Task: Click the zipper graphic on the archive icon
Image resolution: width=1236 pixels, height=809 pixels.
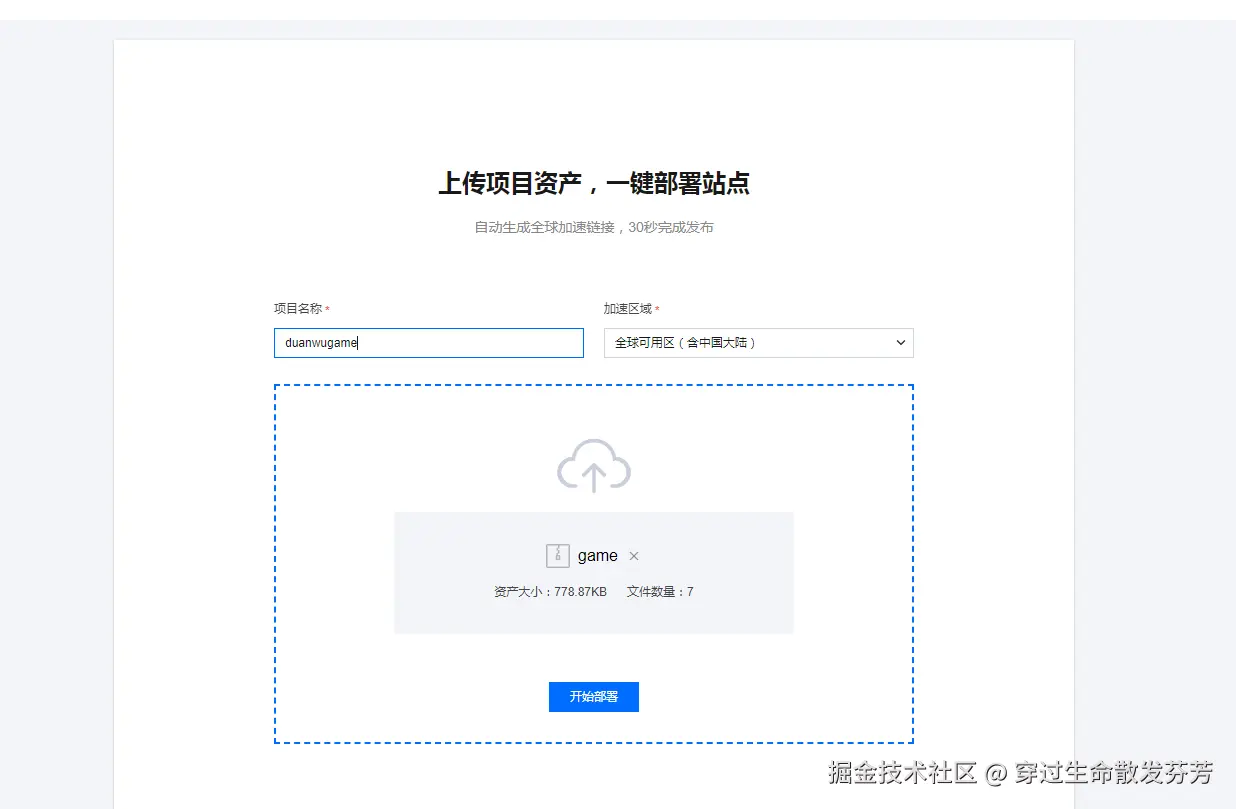Action: point(559,555)
